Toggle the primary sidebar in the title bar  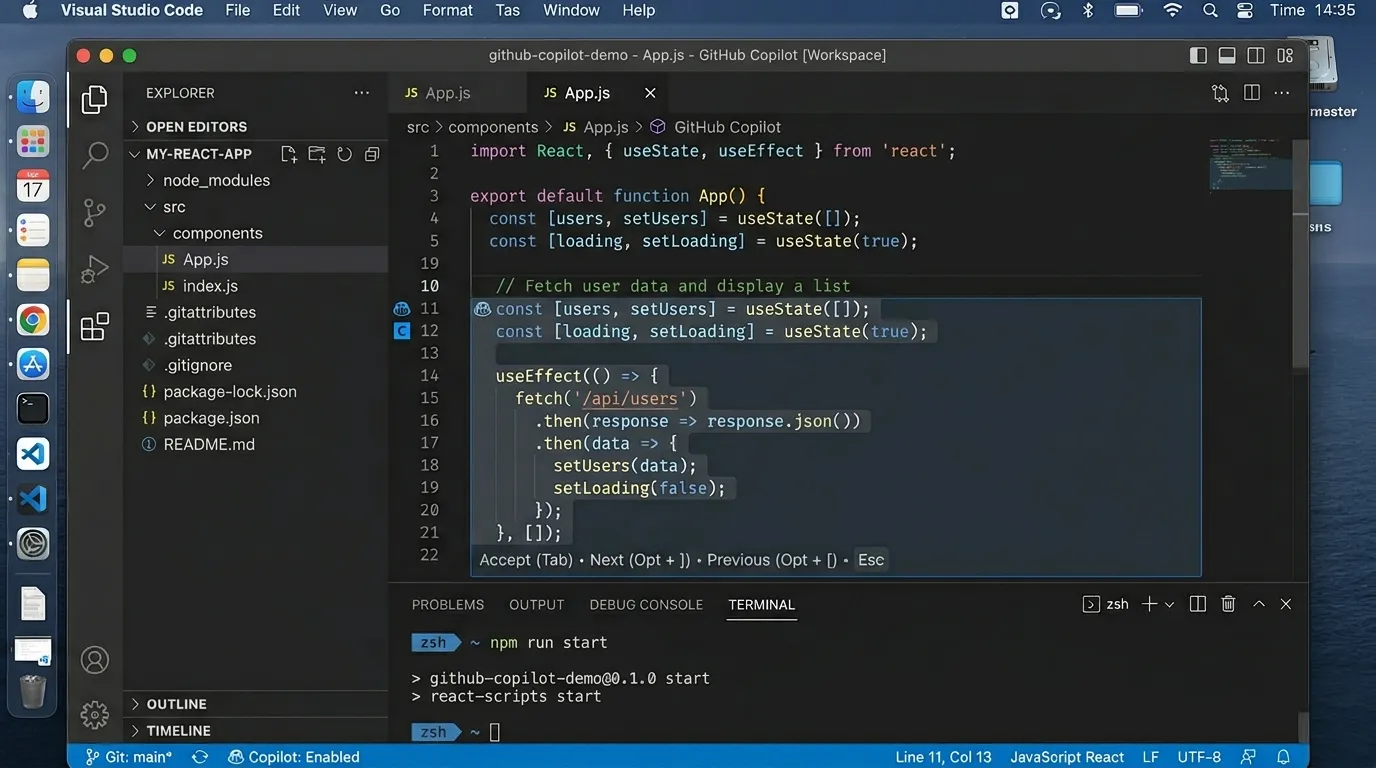coord(1198,56)
